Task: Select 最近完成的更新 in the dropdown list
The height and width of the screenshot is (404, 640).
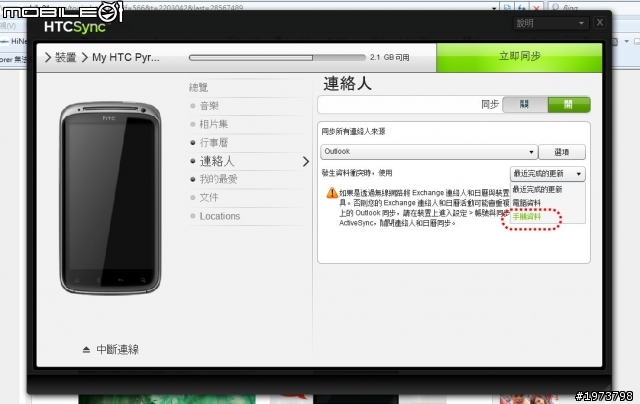Action: click(538, 189)
